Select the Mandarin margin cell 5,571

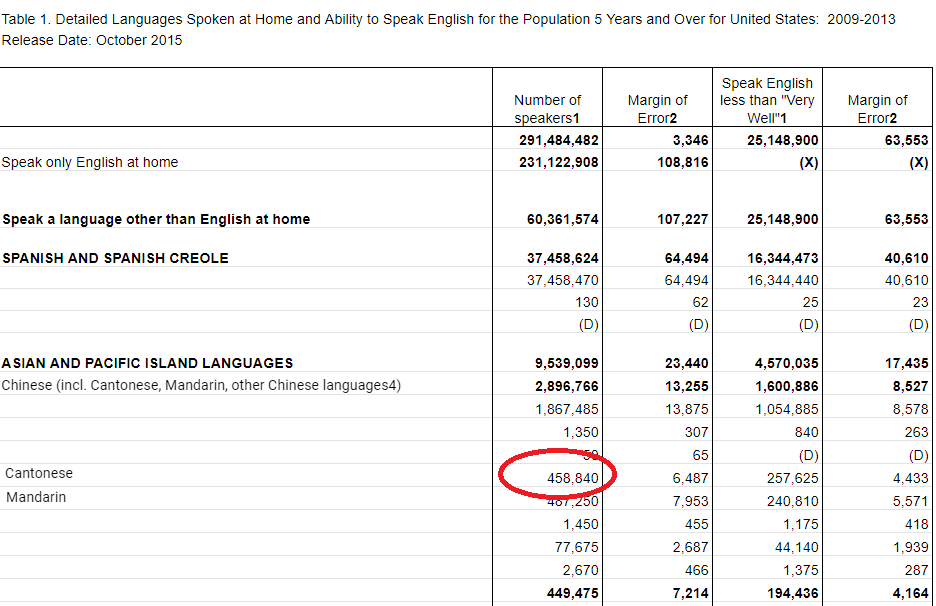click(x=910, y=501)
